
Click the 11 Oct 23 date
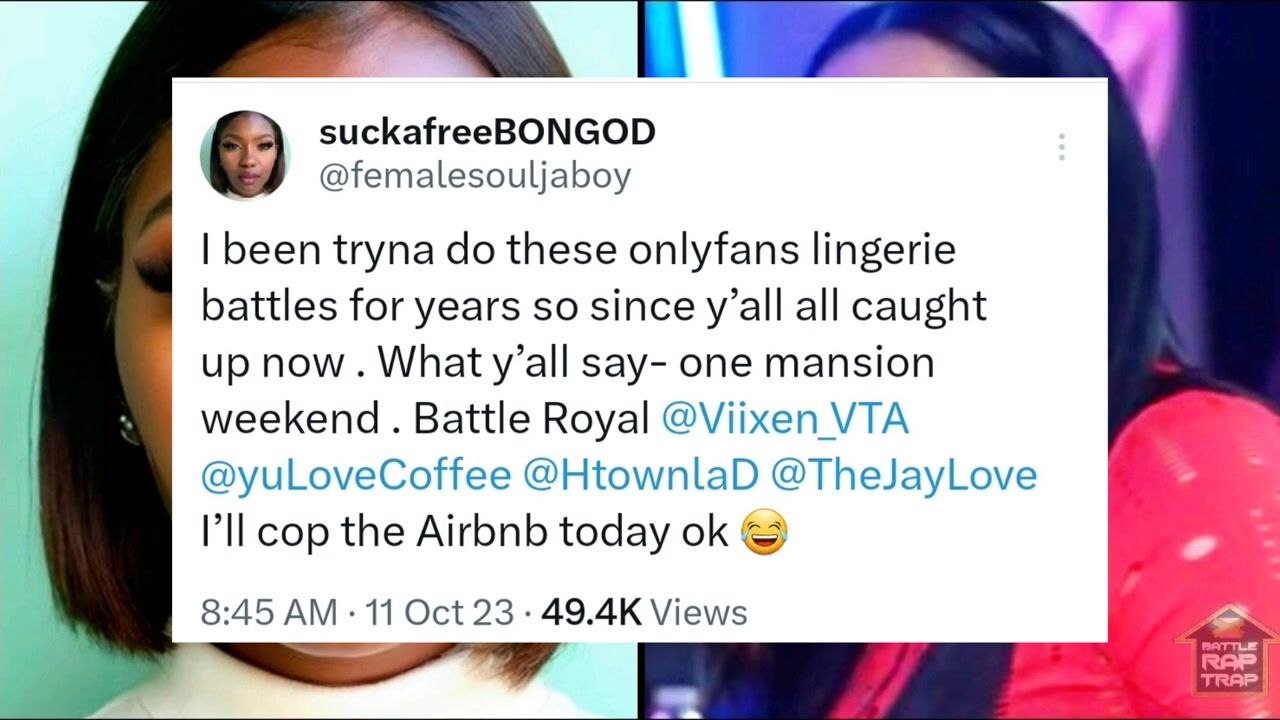click(440, 612)
